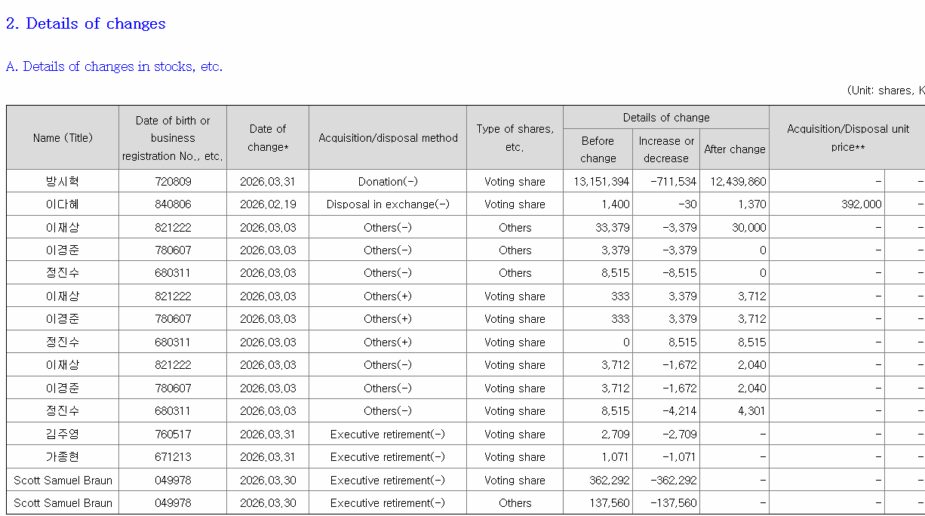Select the 'Name (Title)' column header

coord(62,138)
